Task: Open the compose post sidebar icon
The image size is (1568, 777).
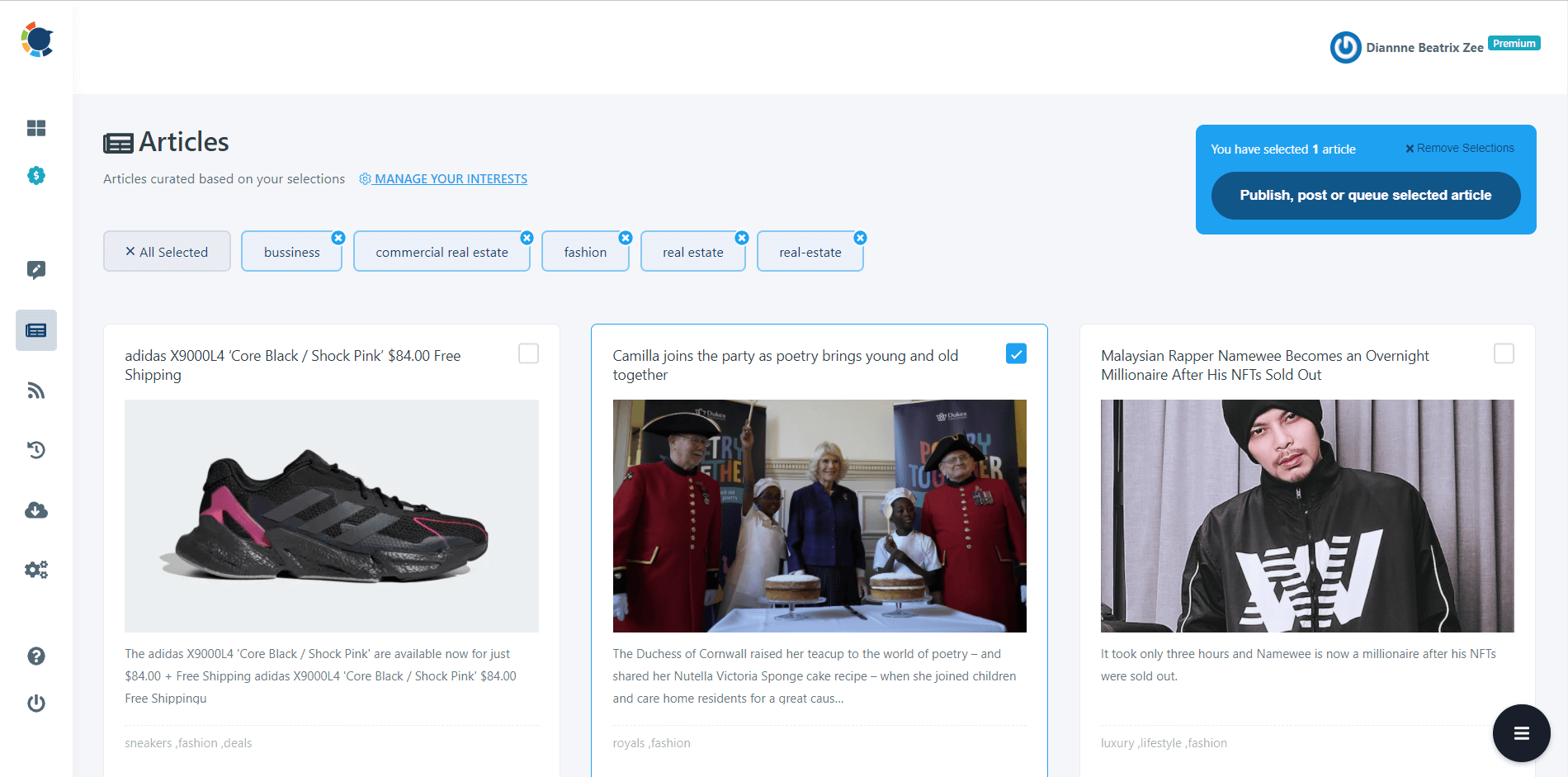Action: pos(36,270)
